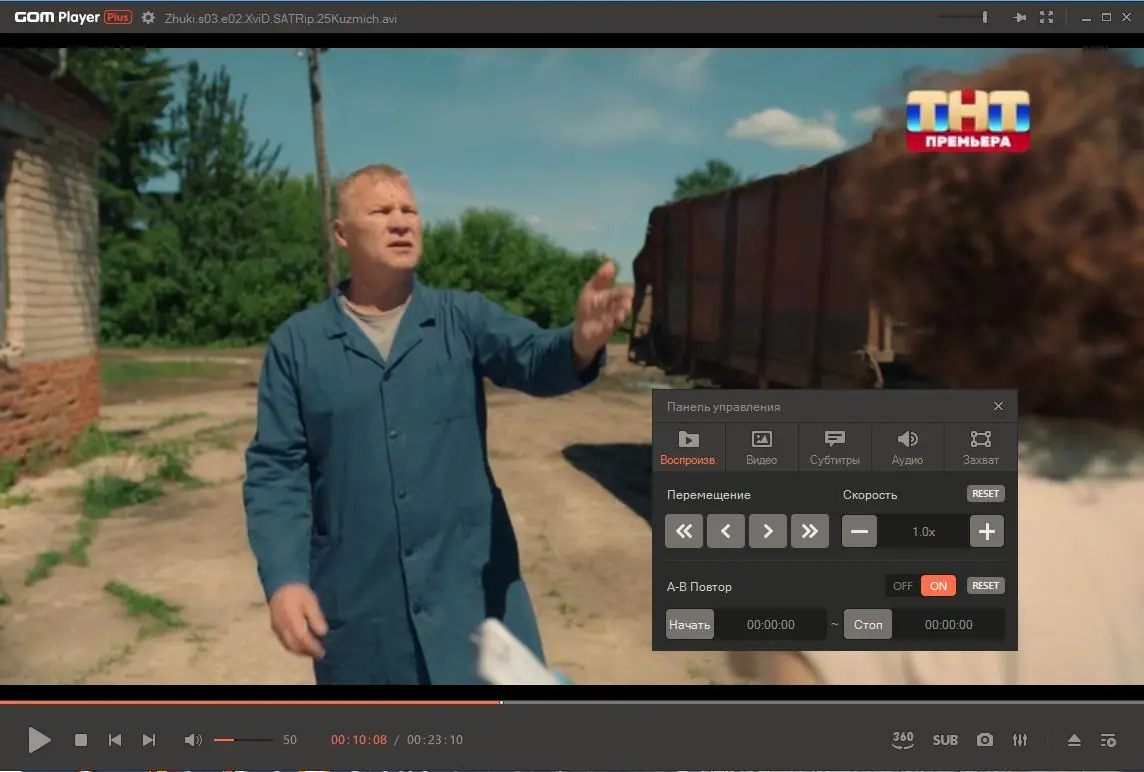Jump to previous file in playlist
The width and height of the screenshot is (1144, 772).
click(x=115, y=740)
